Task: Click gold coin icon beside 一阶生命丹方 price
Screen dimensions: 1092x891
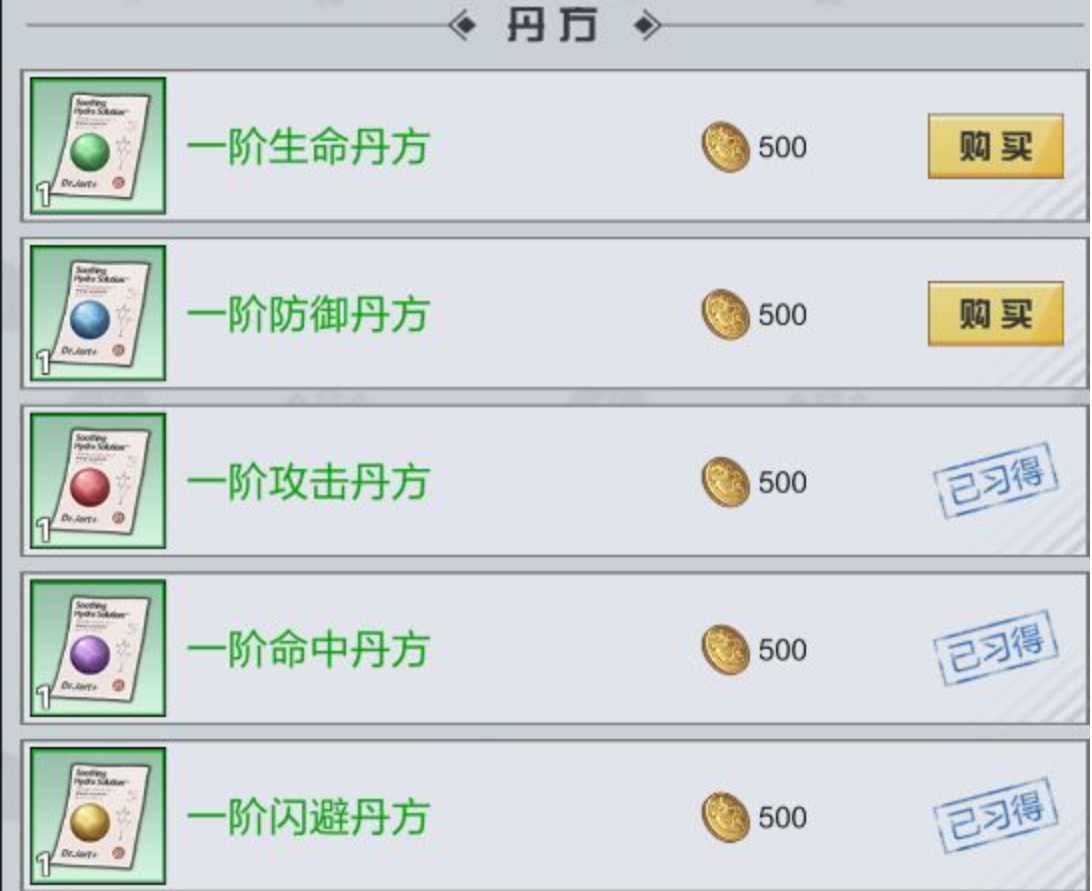Action: [x=725, y=147]
